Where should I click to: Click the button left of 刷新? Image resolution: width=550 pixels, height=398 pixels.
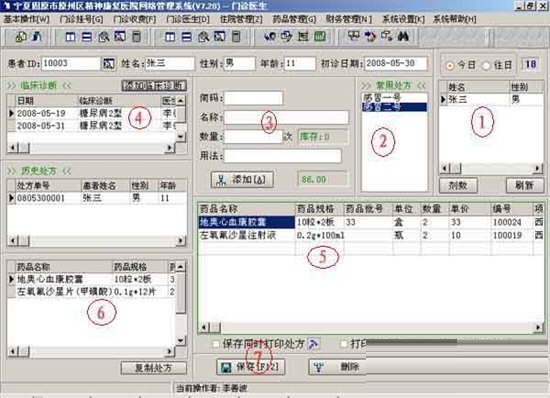point(458,185)
